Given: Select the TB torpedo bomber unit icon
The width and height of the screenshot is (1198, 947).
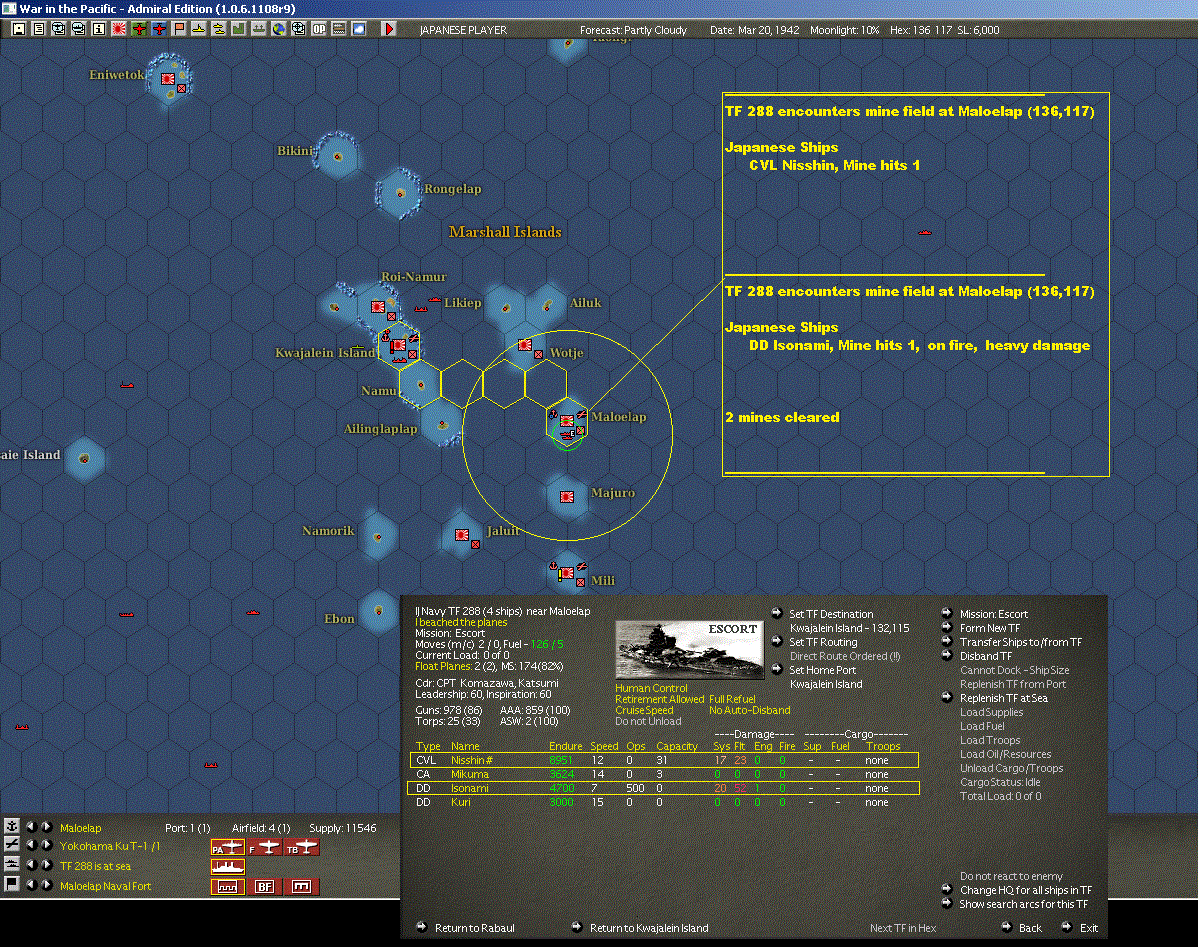Looking at the screenshot, I should tap(301, 848).
